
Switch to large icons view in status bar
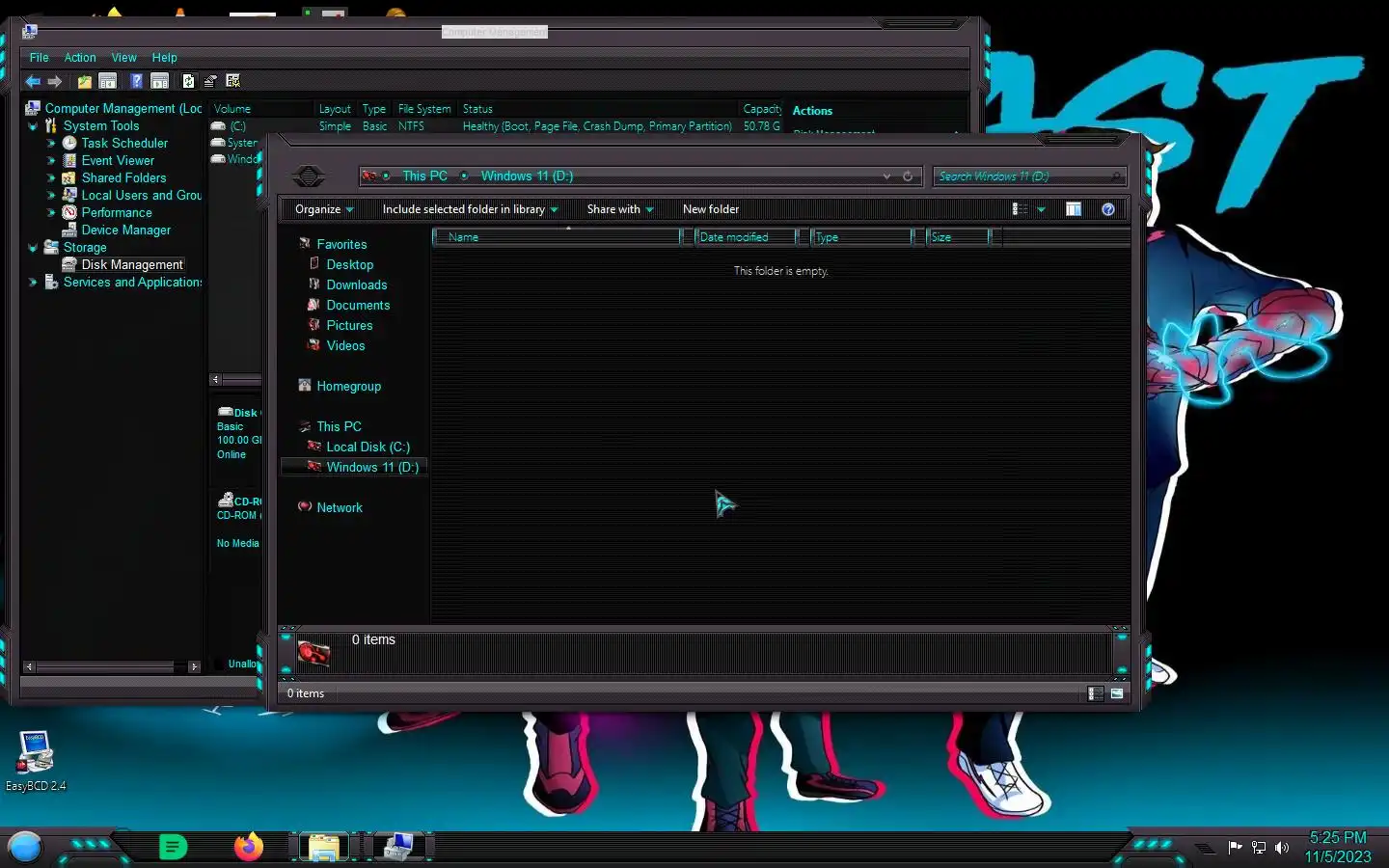tap(1117, 693)
